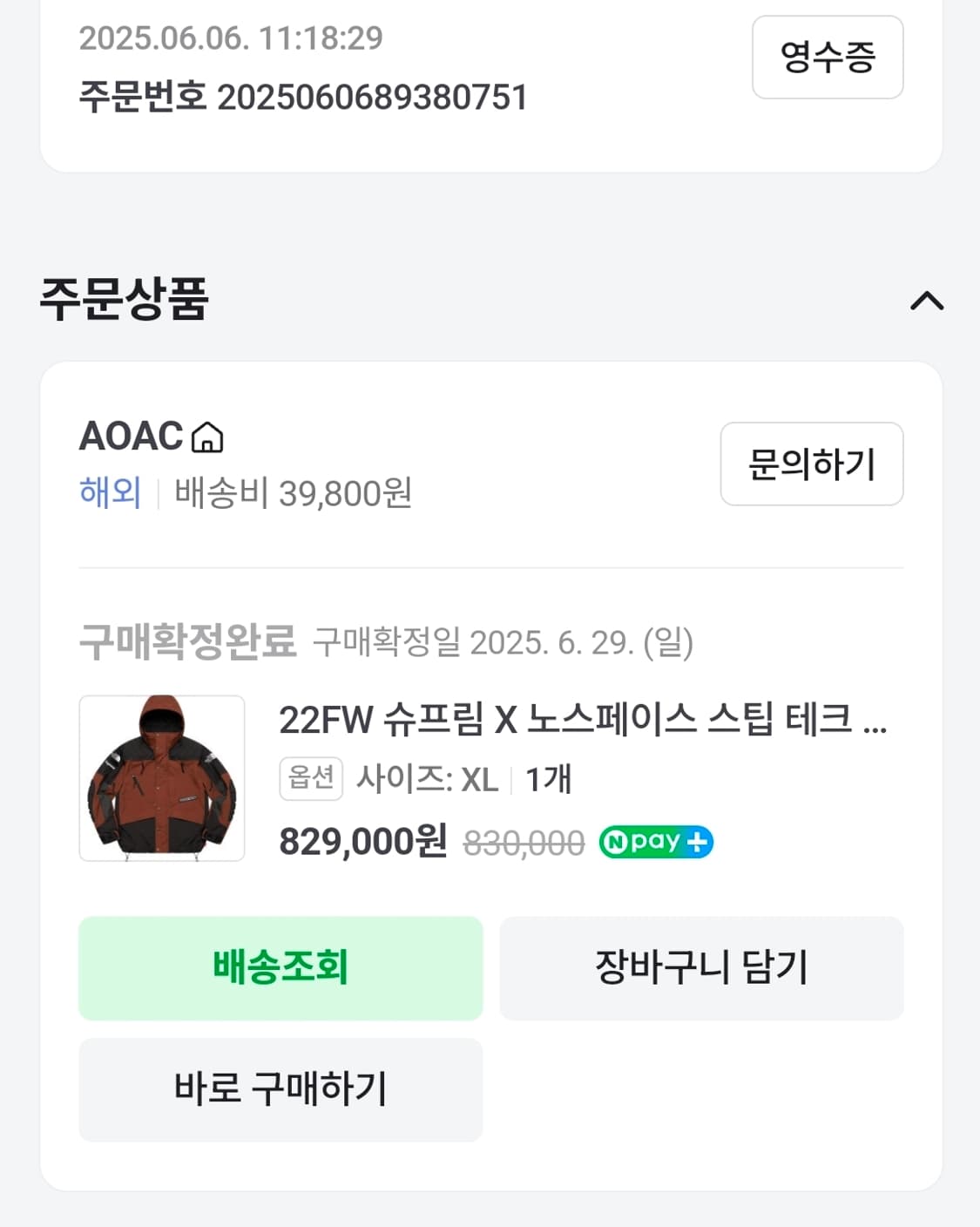
Task: Click the Npay plus badge
Action: tap(656, 842)
